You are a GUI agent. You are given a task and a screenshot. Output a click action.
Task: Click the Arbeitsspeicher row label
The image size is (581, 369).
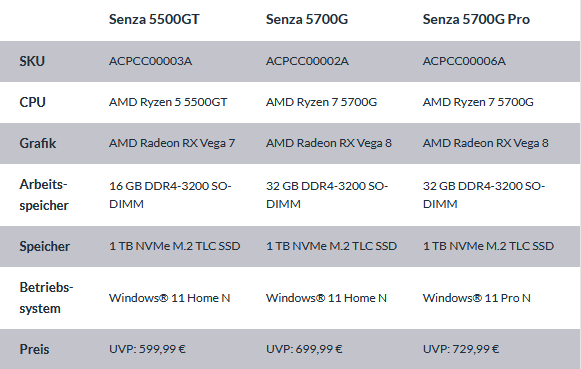point(44,195)
